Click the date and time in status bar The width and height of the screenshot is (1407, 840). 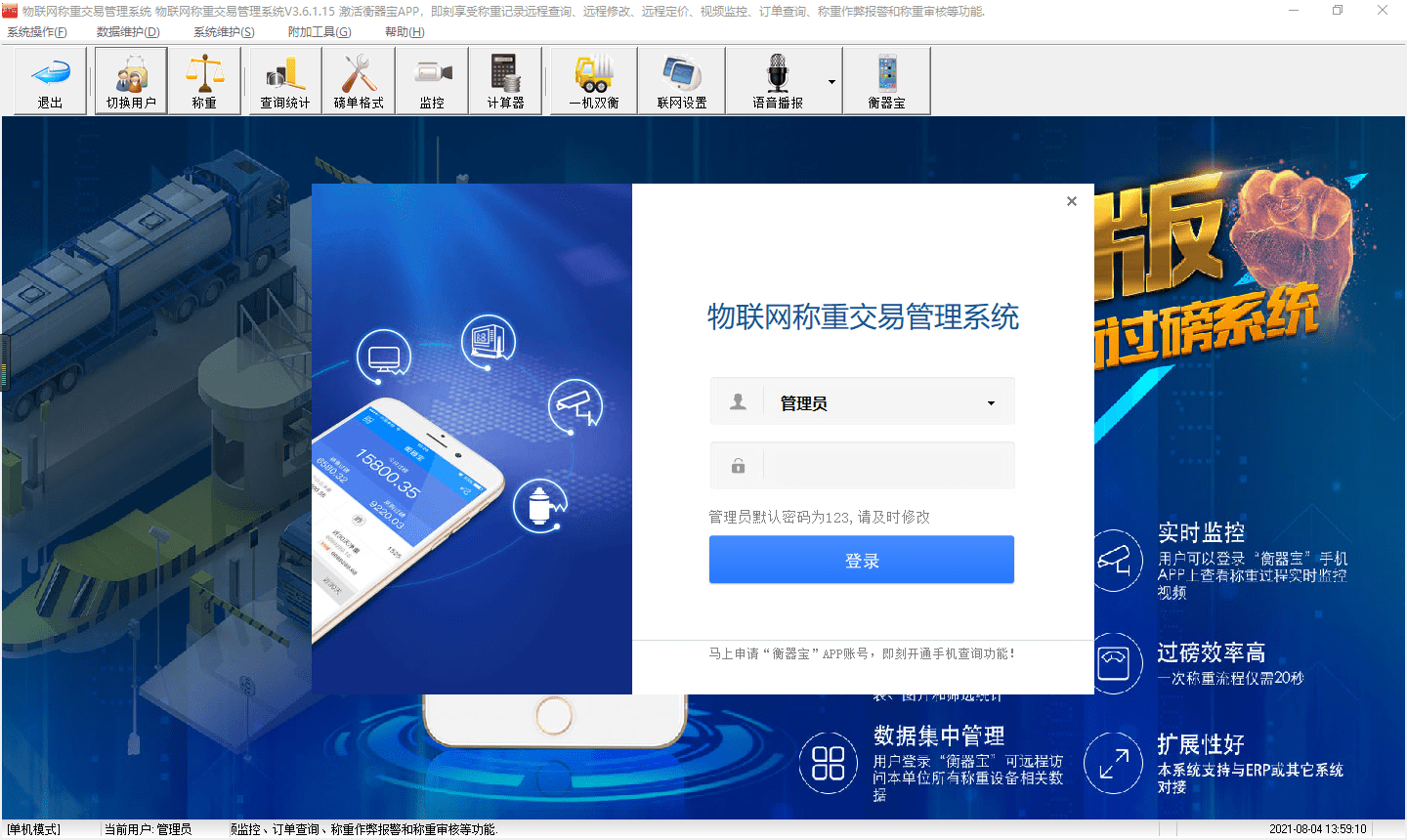coord(1318,829)
